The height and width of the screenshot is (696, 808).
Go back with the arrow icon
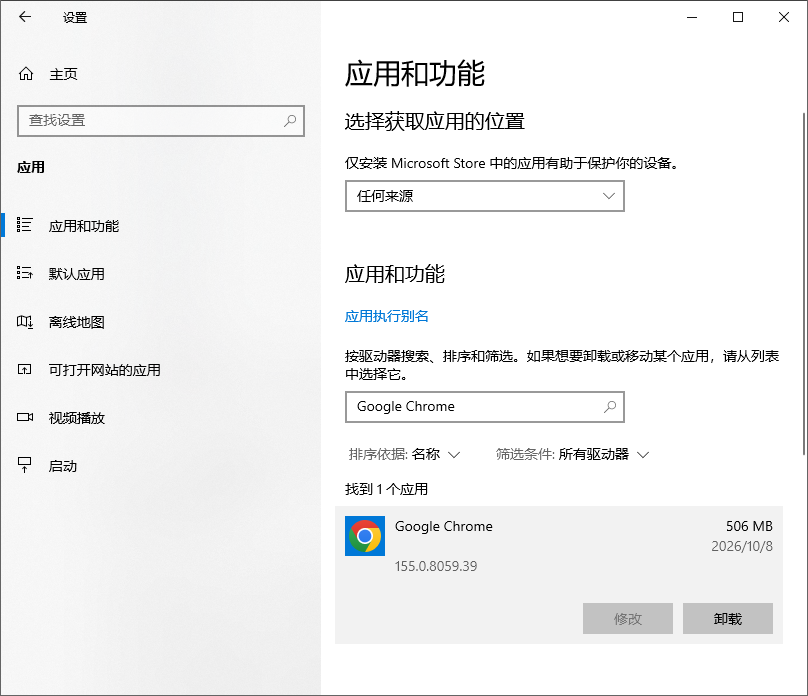(25, 17)
